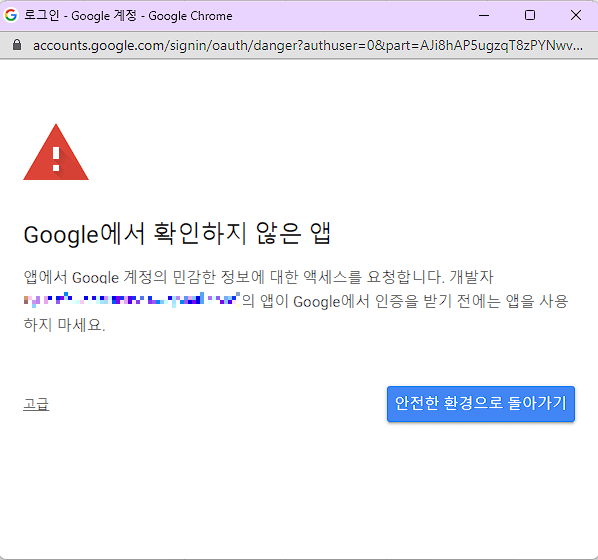Click the heading 'Google에서 확인하지 않은 앱'
This screenshot has width=598, height=560.
coord(177,233)
